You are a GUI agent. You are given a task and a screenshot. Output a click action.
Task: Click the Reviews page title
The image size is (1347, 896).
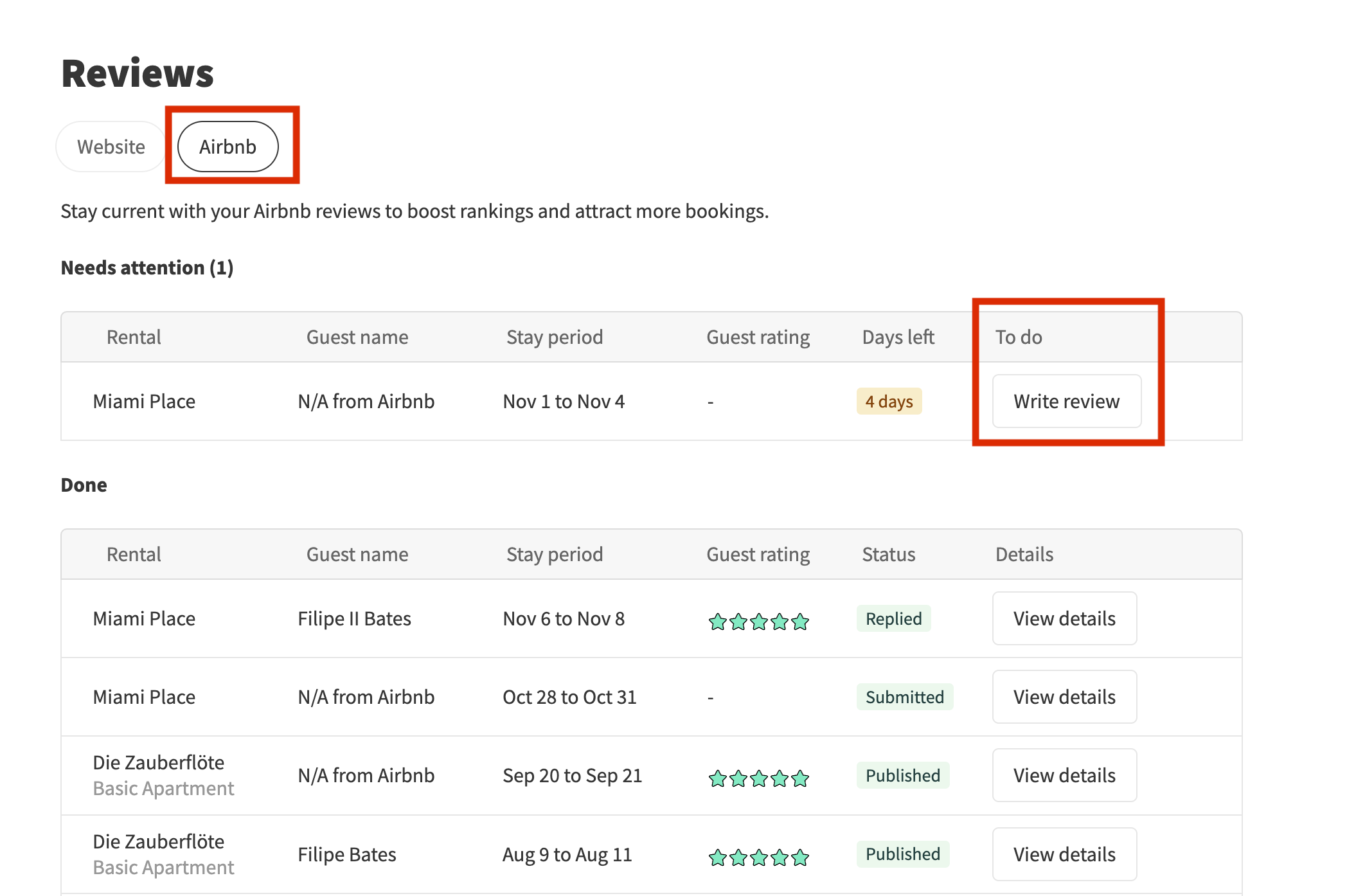pos(138,73)
